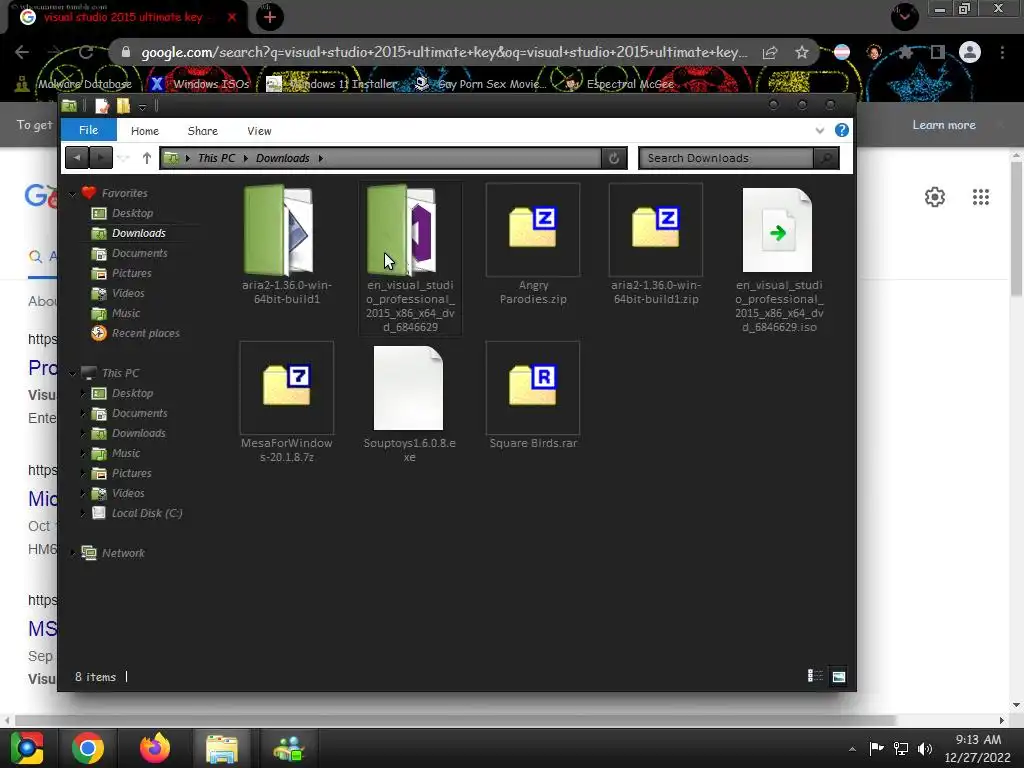This screenshot has width=1024, height=768.
Task: Collapse the Favorites tree group
Action: click(x=72, y=194)
